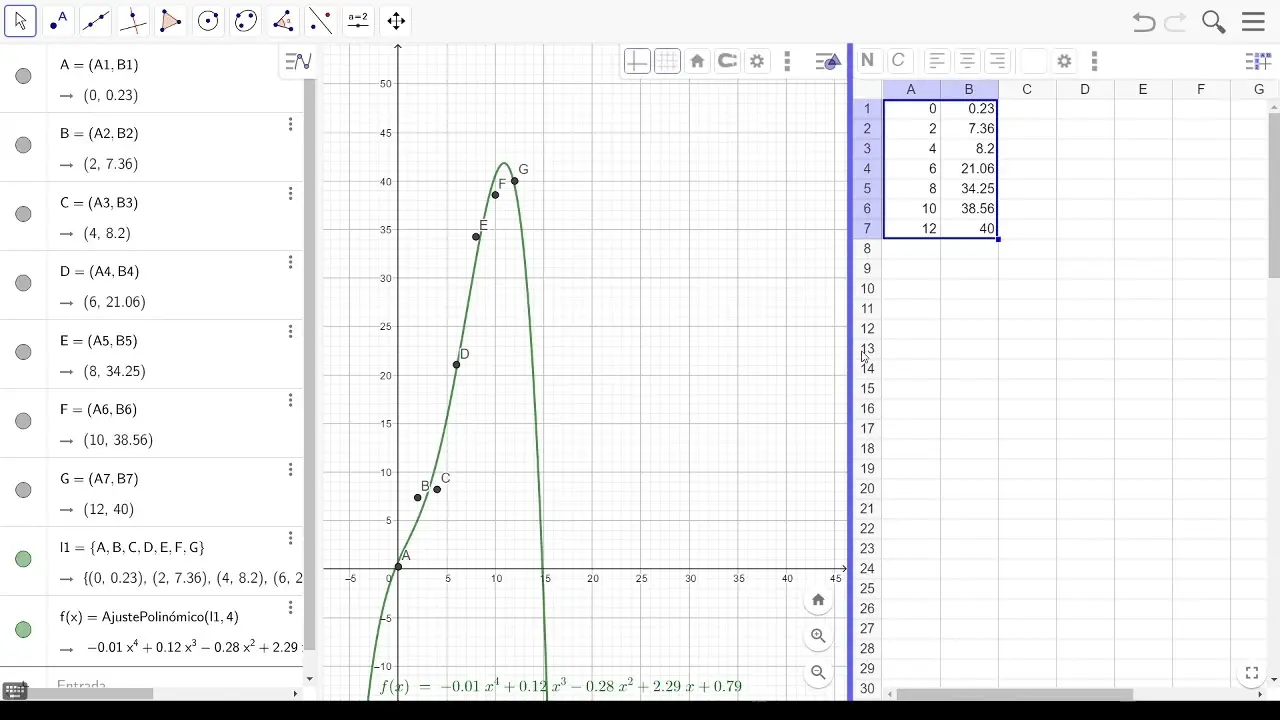Open the Graphics view three-dot menu
Image resolution: width=1280 pixels, height=720 pixels.
click(x=787, y=61)
